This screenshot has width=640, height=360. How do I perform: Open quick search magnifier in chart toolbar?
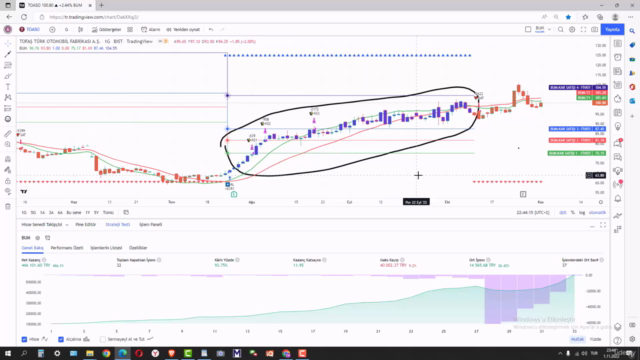[x=561, y=29]
